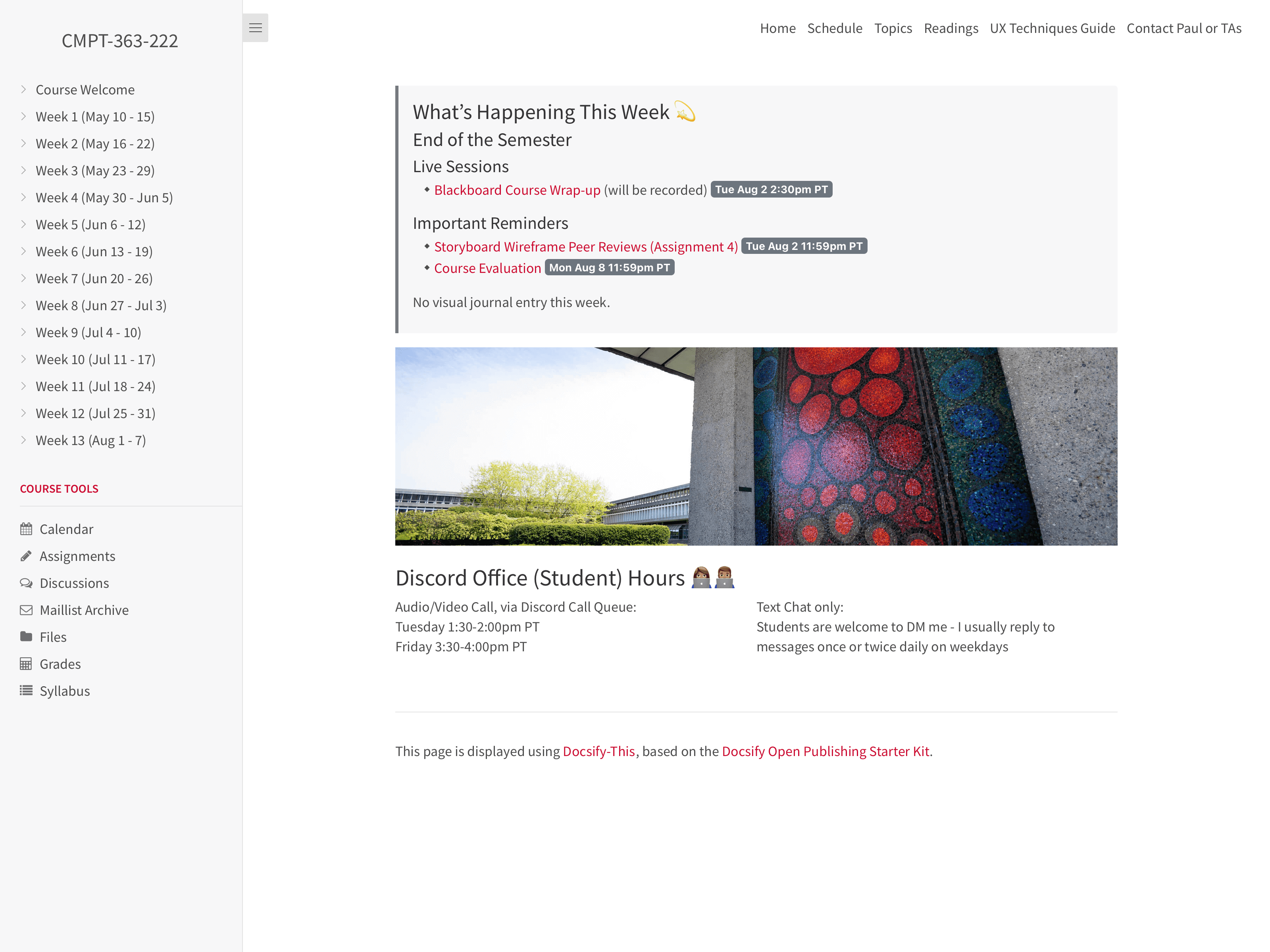Open Storyboard Wireframe Peer Reviews link
Viewport: 1270px width, 952px height.
tap(586, 247)
